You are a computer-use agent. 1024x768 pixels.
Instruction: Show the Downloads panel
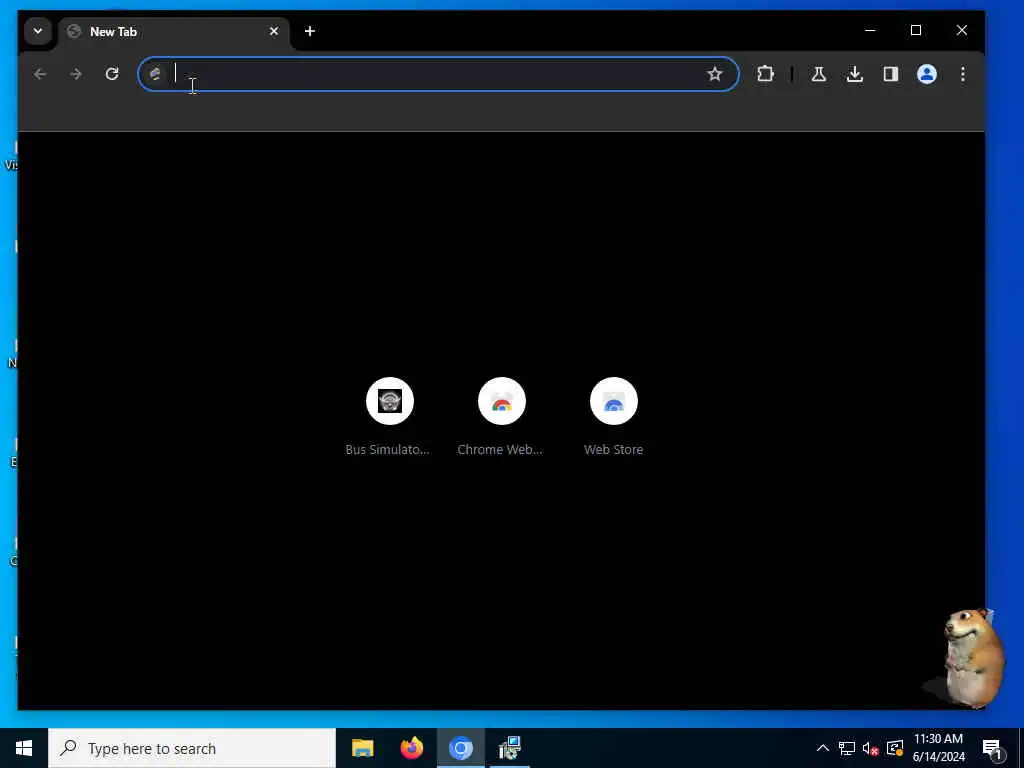(x=855, y=74)
